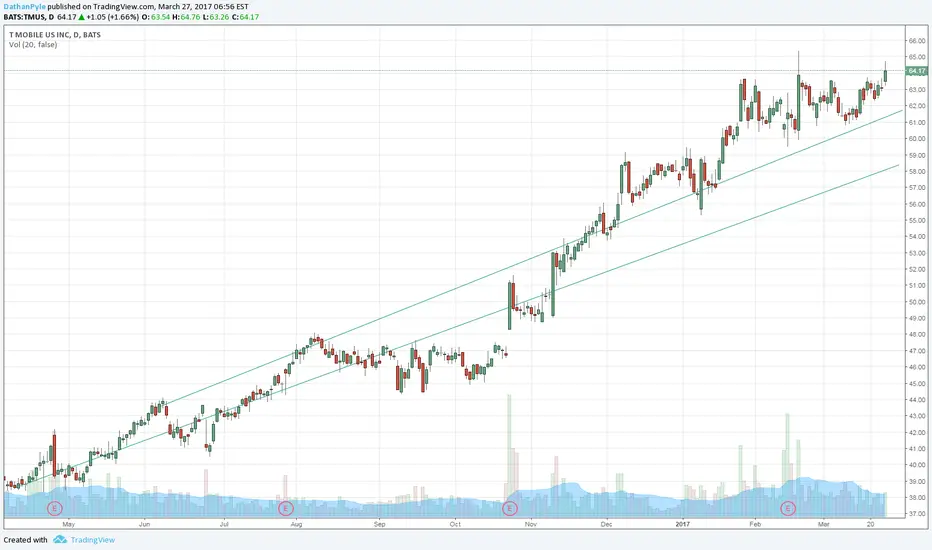The image size is (932, 550).
Task: Click the 'May' label on the time axis
Action: 68,524
